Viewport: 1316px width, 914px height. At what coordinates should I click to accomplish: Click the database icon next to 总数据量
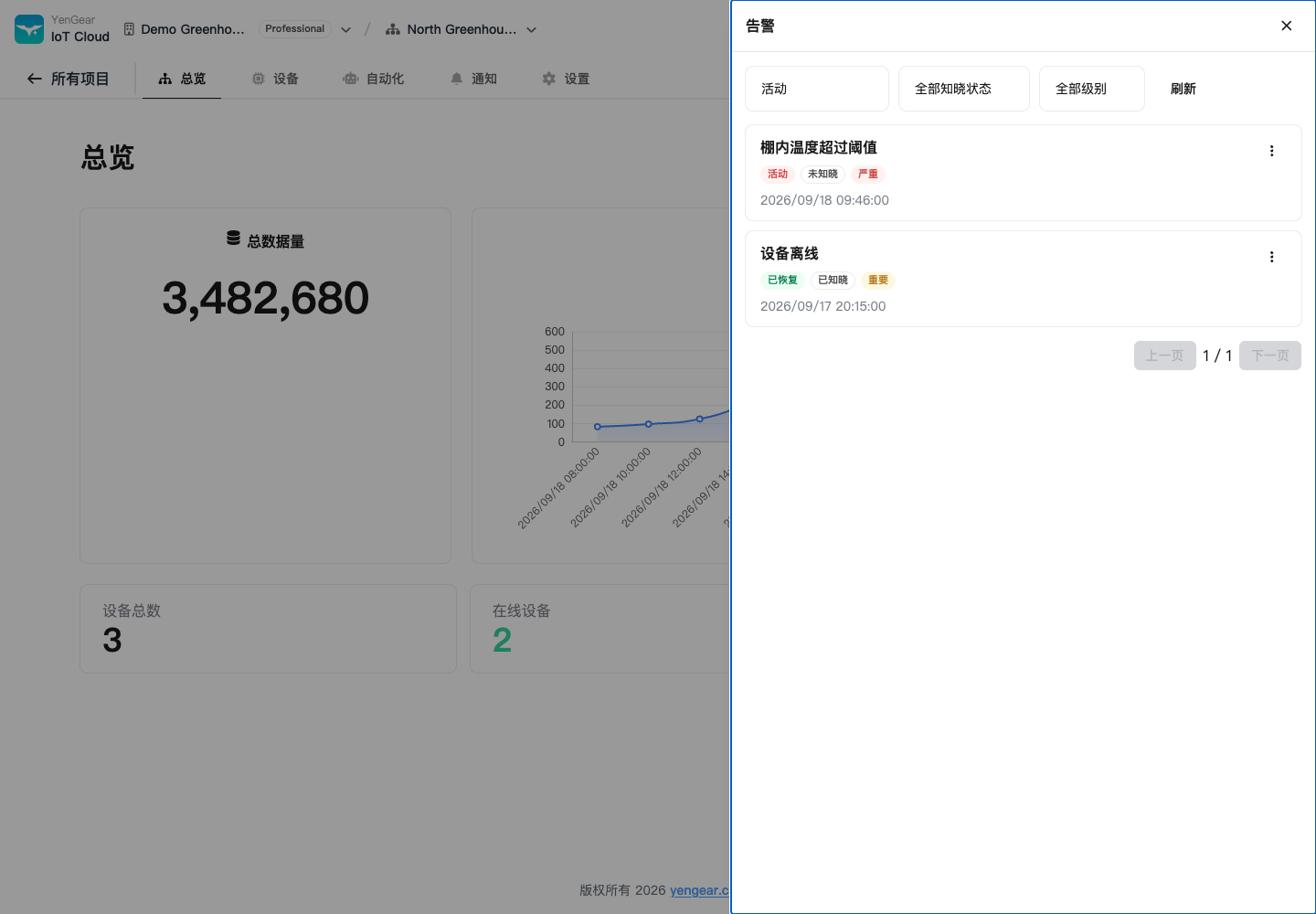233,239
